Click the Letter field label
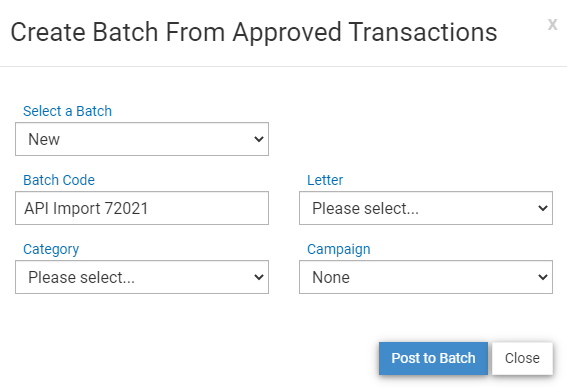 coord(325,180)
